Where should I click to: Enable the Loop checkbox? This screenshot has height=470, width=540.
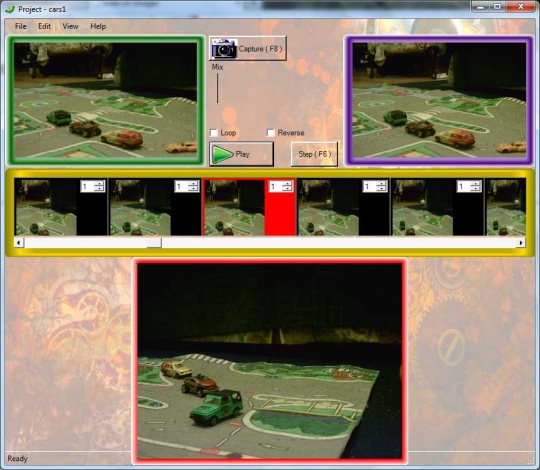pos(214,133)
